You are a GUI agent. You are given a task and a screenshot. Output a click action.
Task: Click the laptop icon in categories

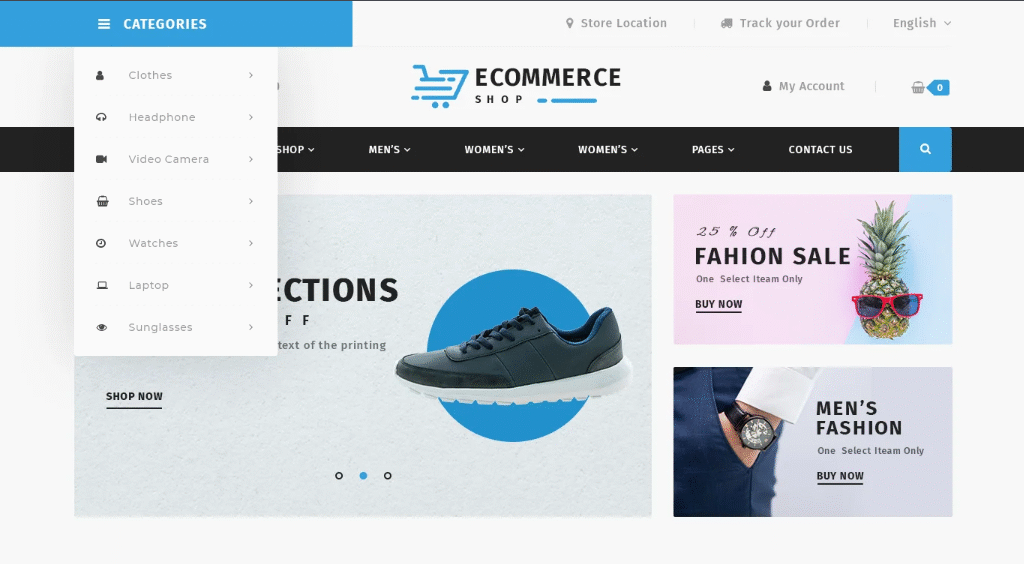pyautogui.click(x=102, y=285)
